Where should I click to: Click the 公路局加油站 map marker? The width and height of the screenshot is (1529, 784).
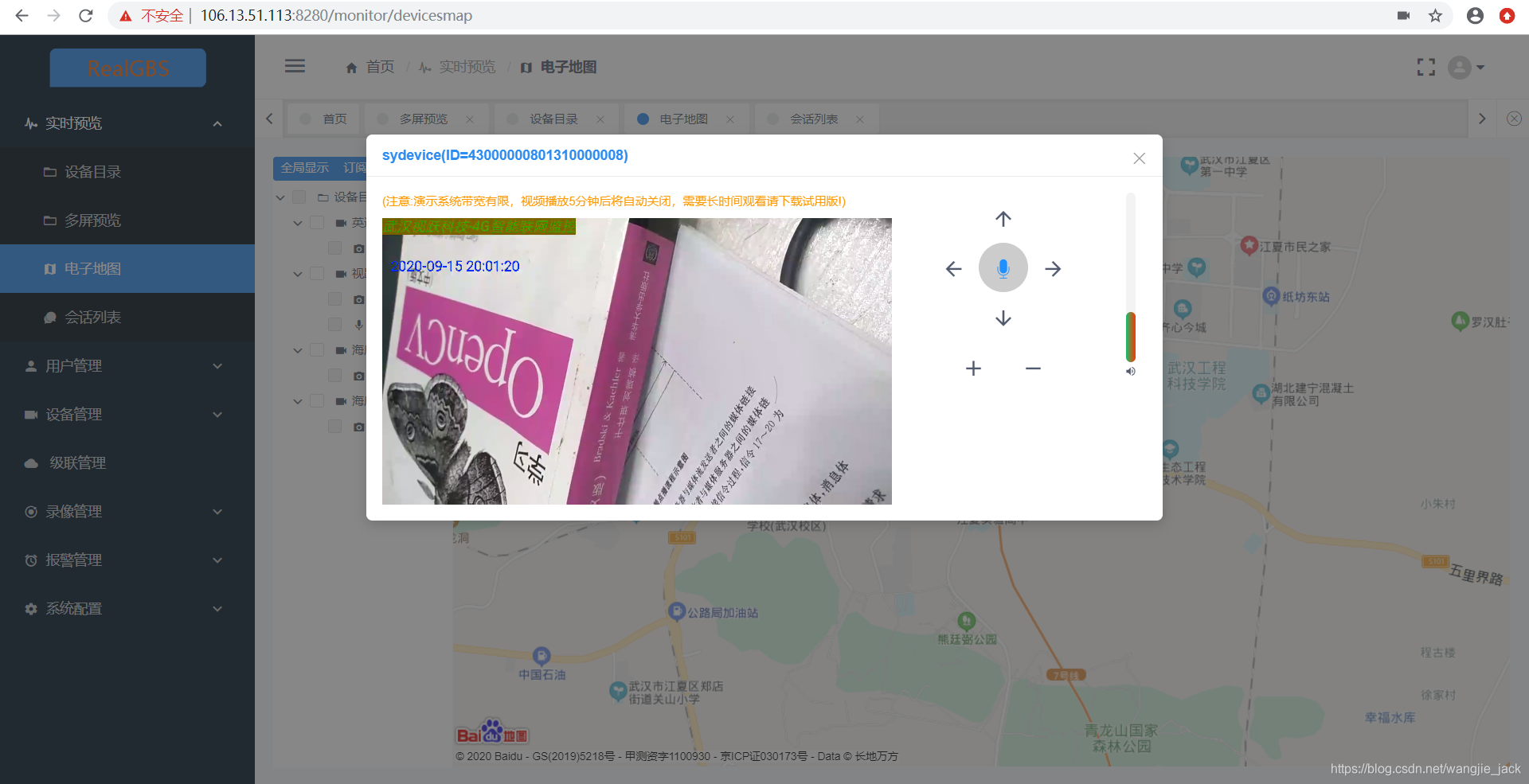pyautogui.click(x=677, y=611)
